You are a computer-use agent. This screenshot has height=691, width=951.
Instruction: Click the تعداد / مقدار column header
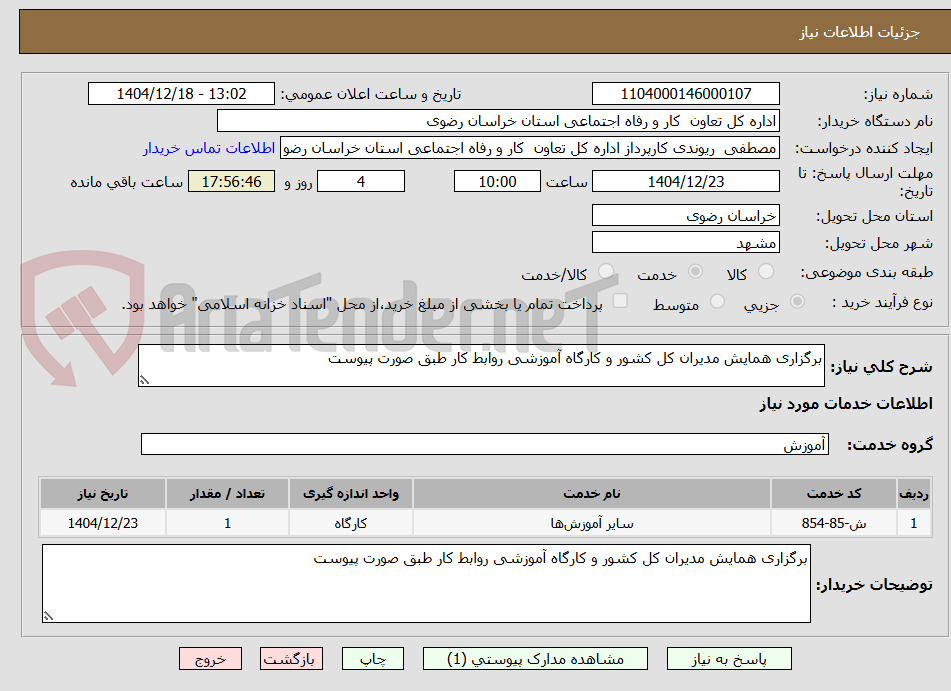227,494
